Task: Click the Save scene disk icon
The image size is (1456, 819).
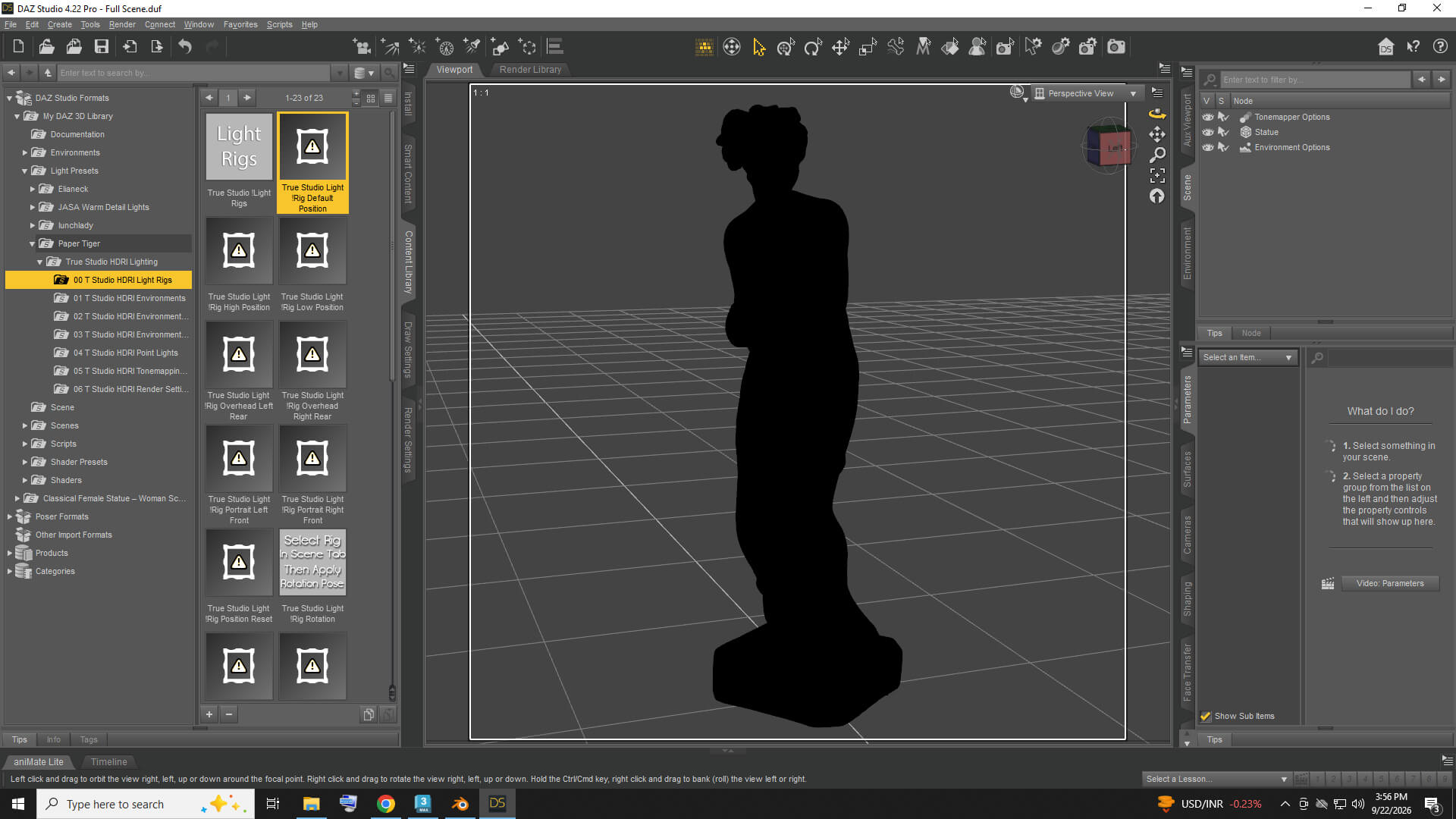Action: pyautogui.click(x=101, y=47)
